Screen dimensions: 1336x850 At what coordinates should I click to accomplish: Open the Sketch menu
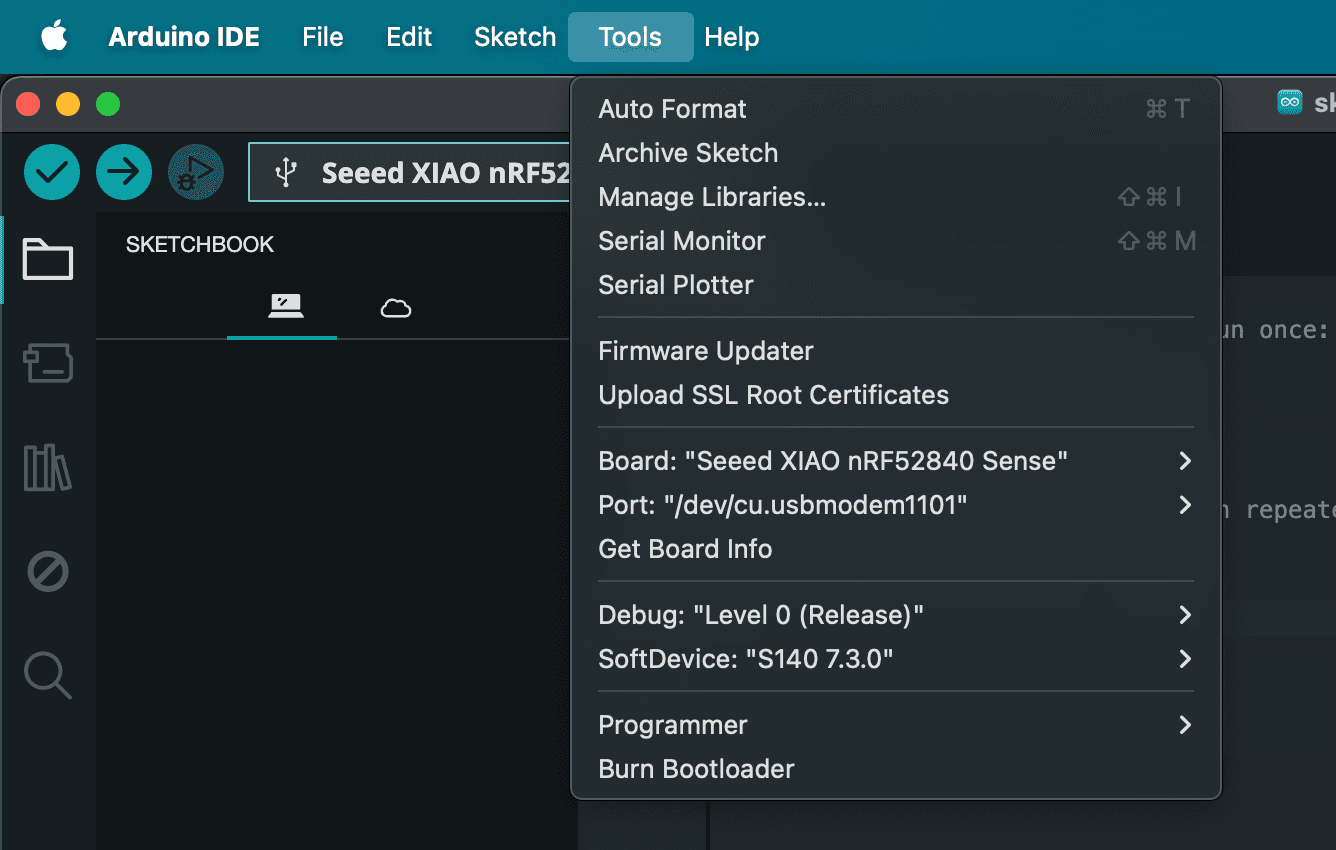(515, 37)
